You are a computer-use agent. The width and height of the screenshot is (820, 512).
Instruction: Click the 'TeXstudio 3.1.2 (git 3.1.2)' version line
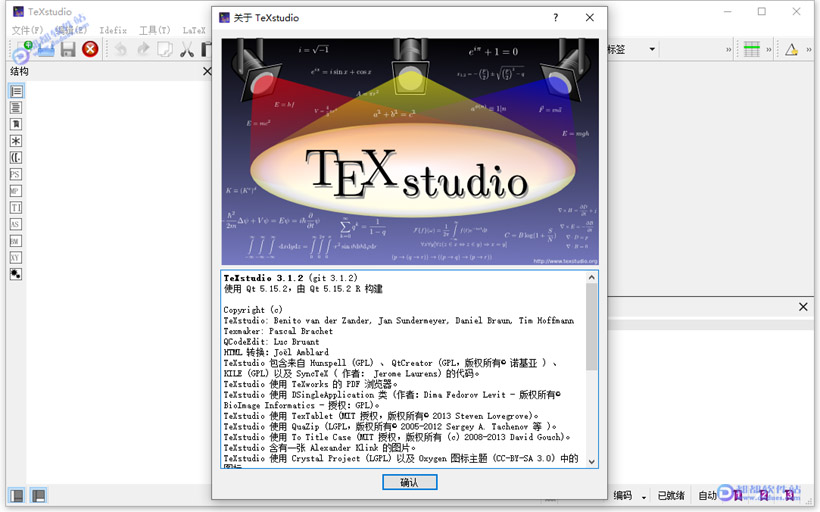click(x=291, y=278)
